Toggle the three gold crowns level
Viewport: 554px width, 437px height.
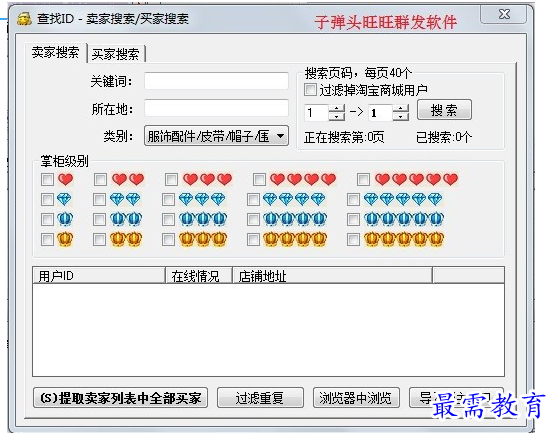[x=168, y=240]
